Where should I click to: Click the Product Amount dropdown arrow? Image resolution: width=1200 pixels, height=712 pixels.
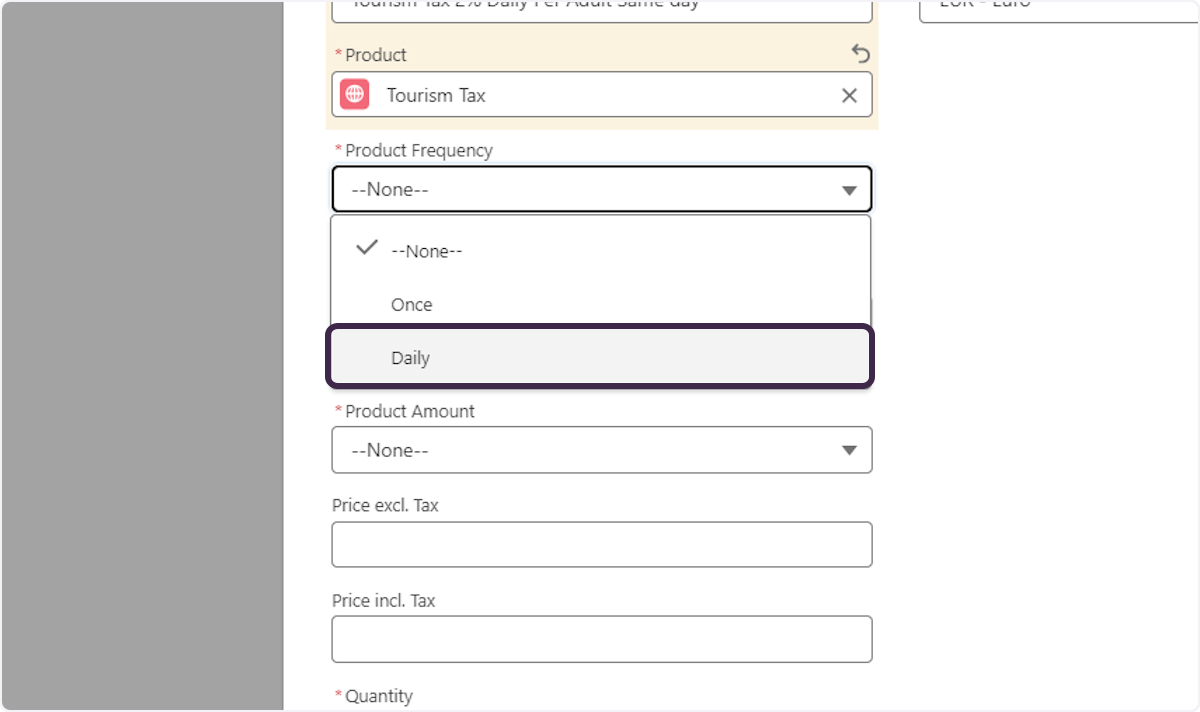click(x=849, y=450)
